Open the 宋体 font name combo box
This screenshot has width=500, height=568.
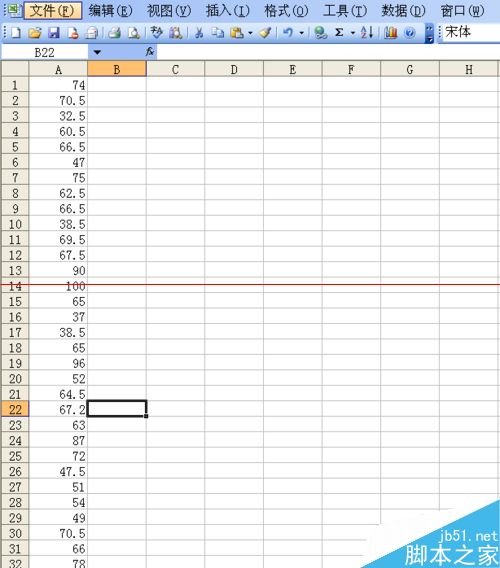click(x=470, y=32)
